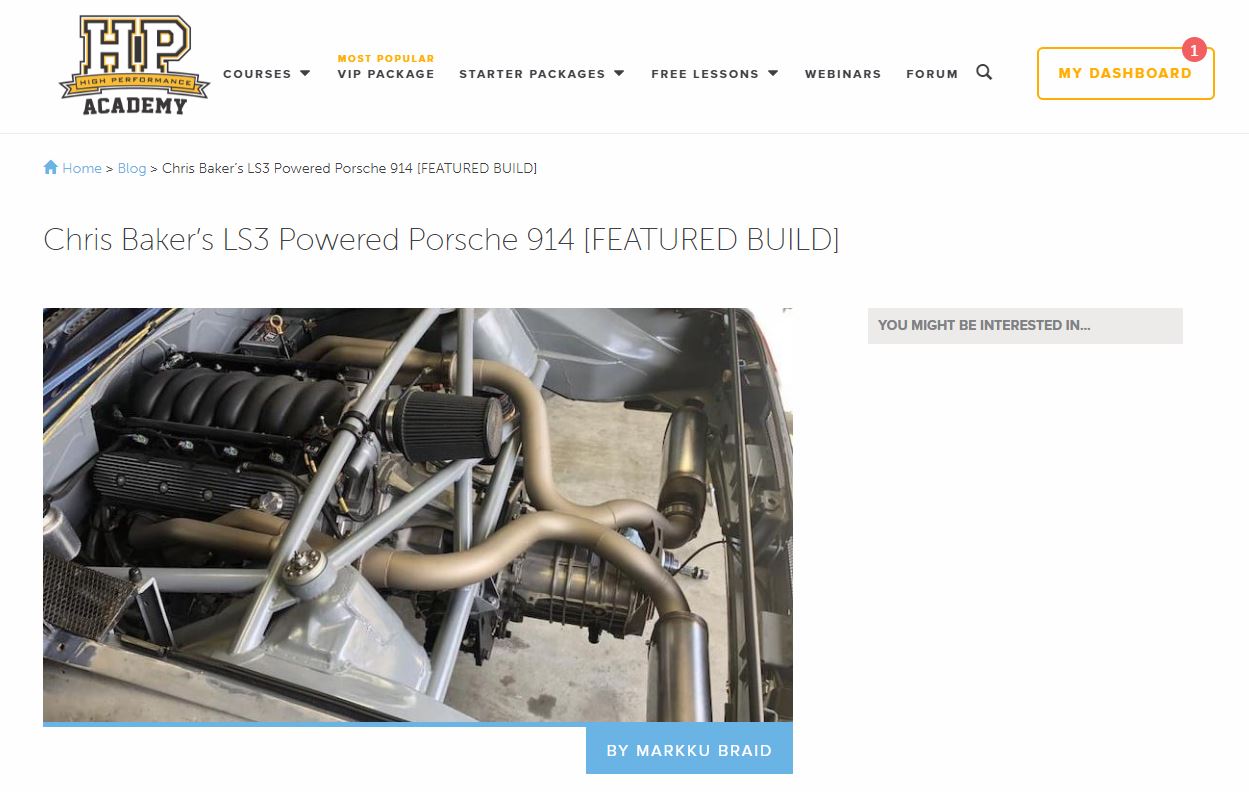Open the Free Lessons menu
This screenshot has height=792, width=1249.
pos(705,74)
